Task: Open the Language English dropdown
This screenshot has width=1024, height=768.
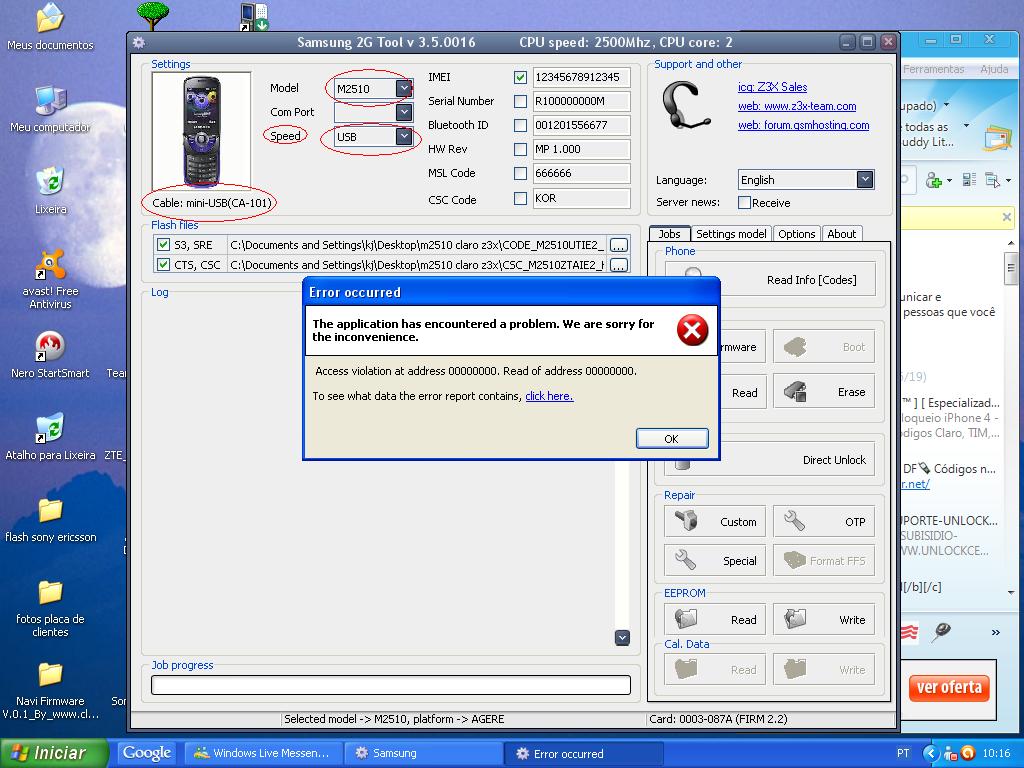Action: tap(865, 180)
